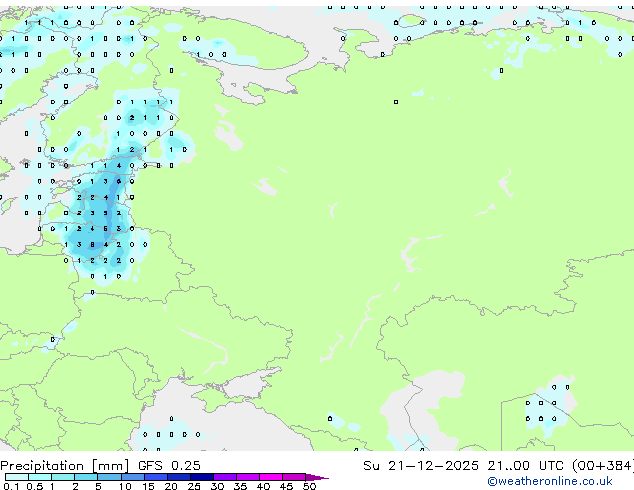
Task: Click the 25–30 mm navy legend swatch
Action: click(202, 477)
